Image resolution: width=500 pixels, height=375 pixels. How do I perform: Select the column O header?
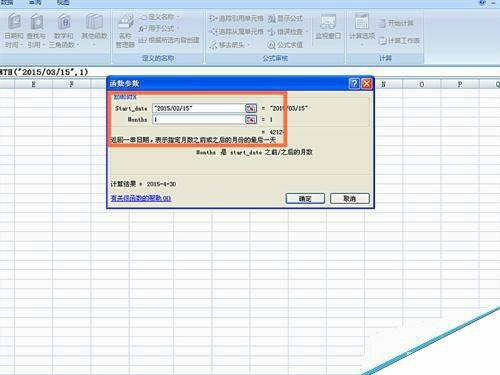click(x=422, y=84)
